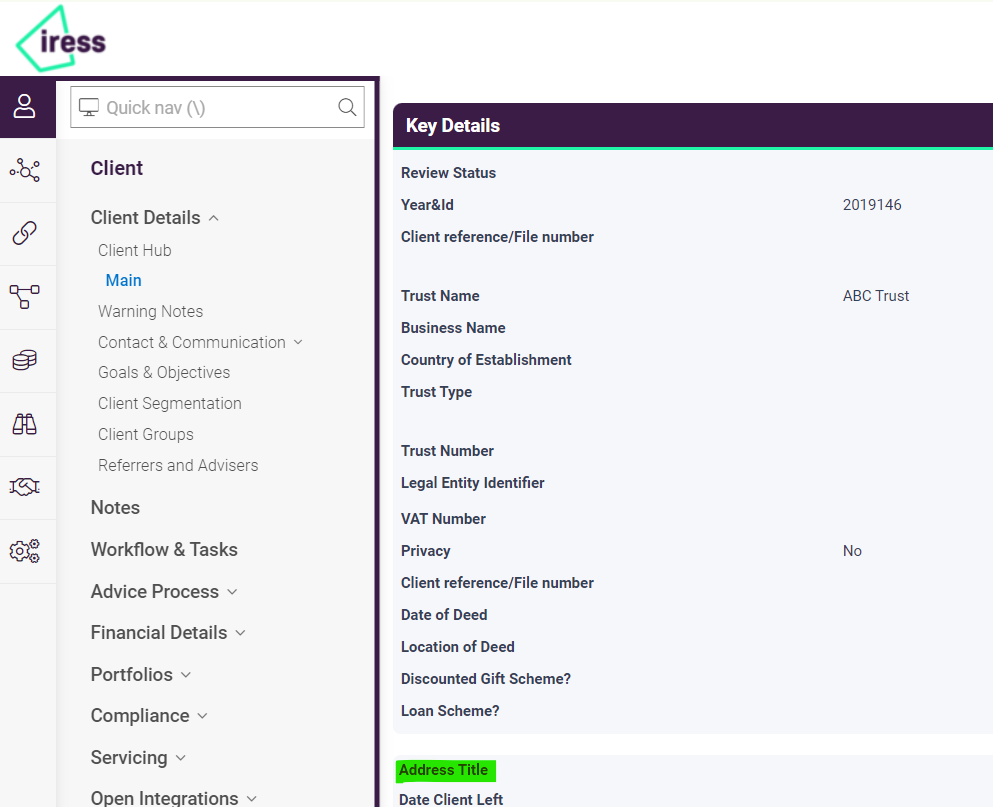This screenshot has width=993, height=807.
Task: Click the search magnifier in Quick nav
Action: click(346, 106)
